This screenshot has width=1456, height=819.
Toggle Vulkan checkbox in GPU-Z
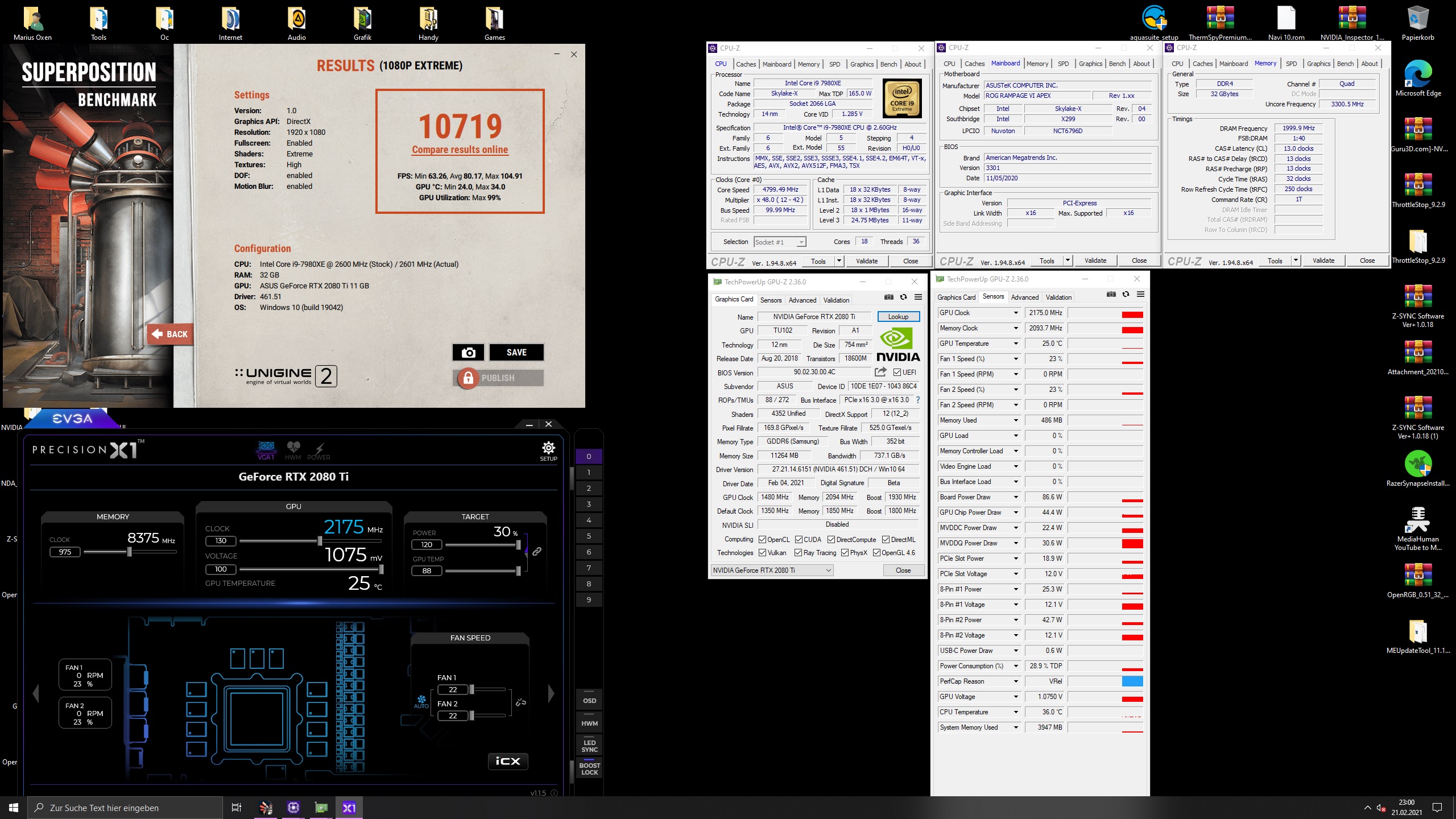762,553
